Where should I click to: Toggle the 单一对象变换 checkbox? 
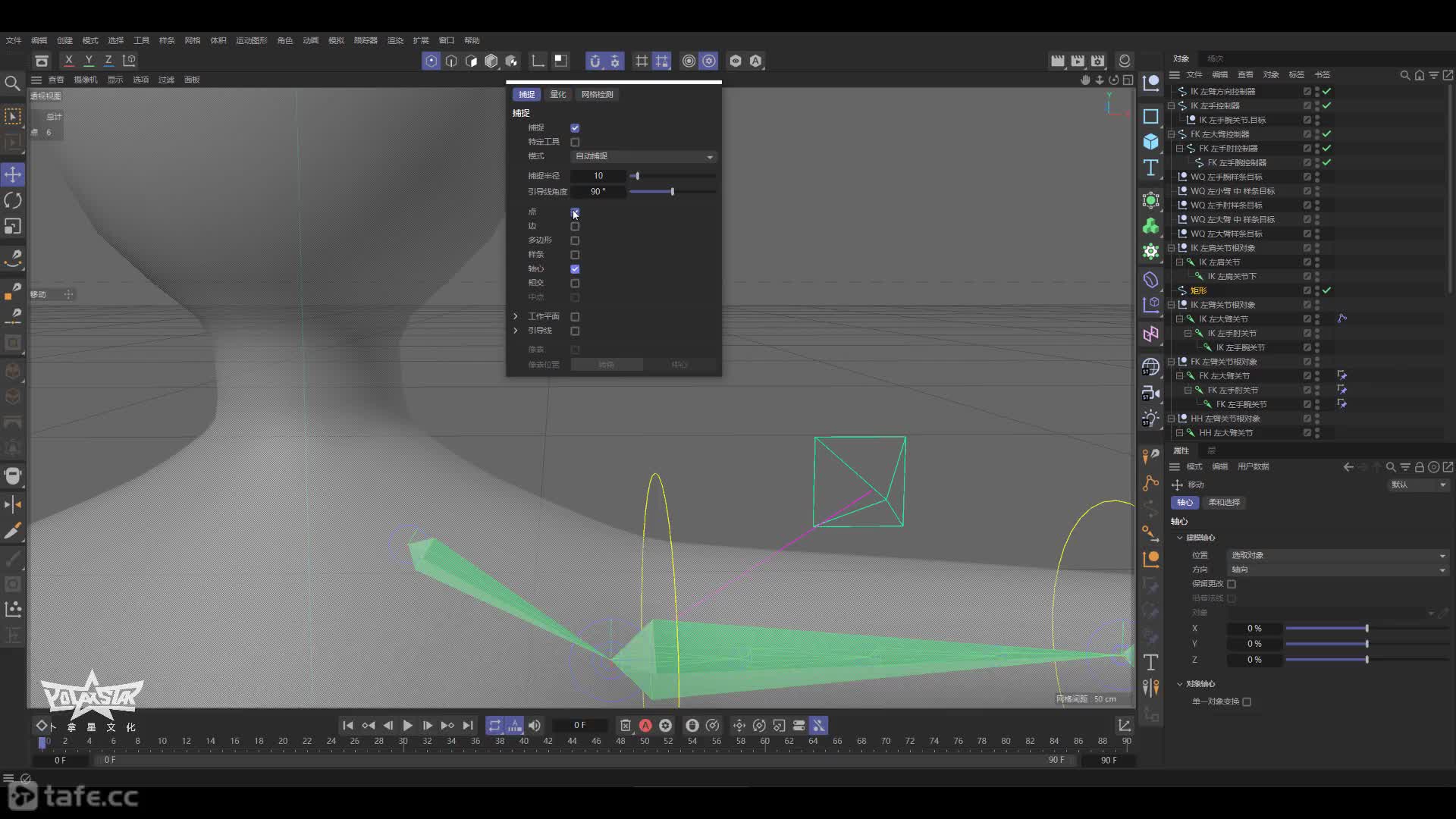point(1247,701)
